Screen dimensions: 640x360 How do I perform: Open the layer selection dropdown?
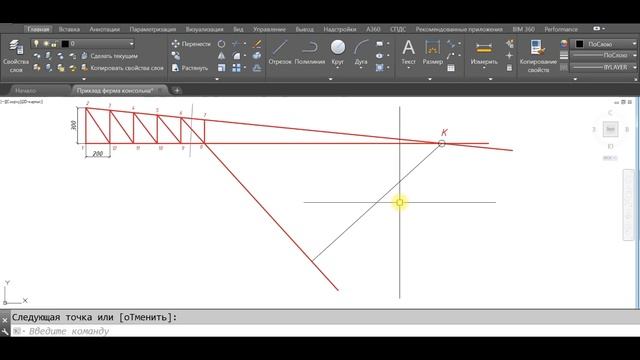point(131,44)
